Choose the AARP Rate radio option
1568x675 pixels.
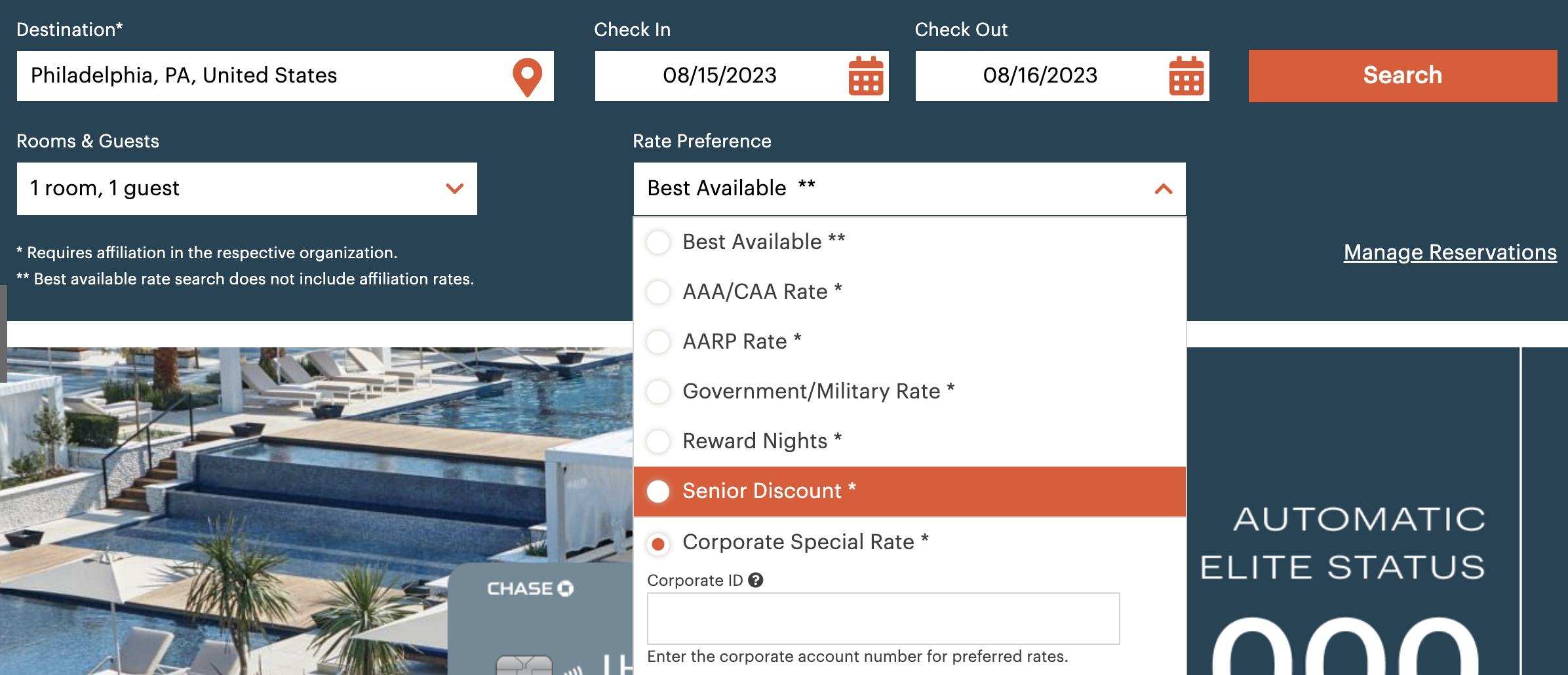[658, 341]
